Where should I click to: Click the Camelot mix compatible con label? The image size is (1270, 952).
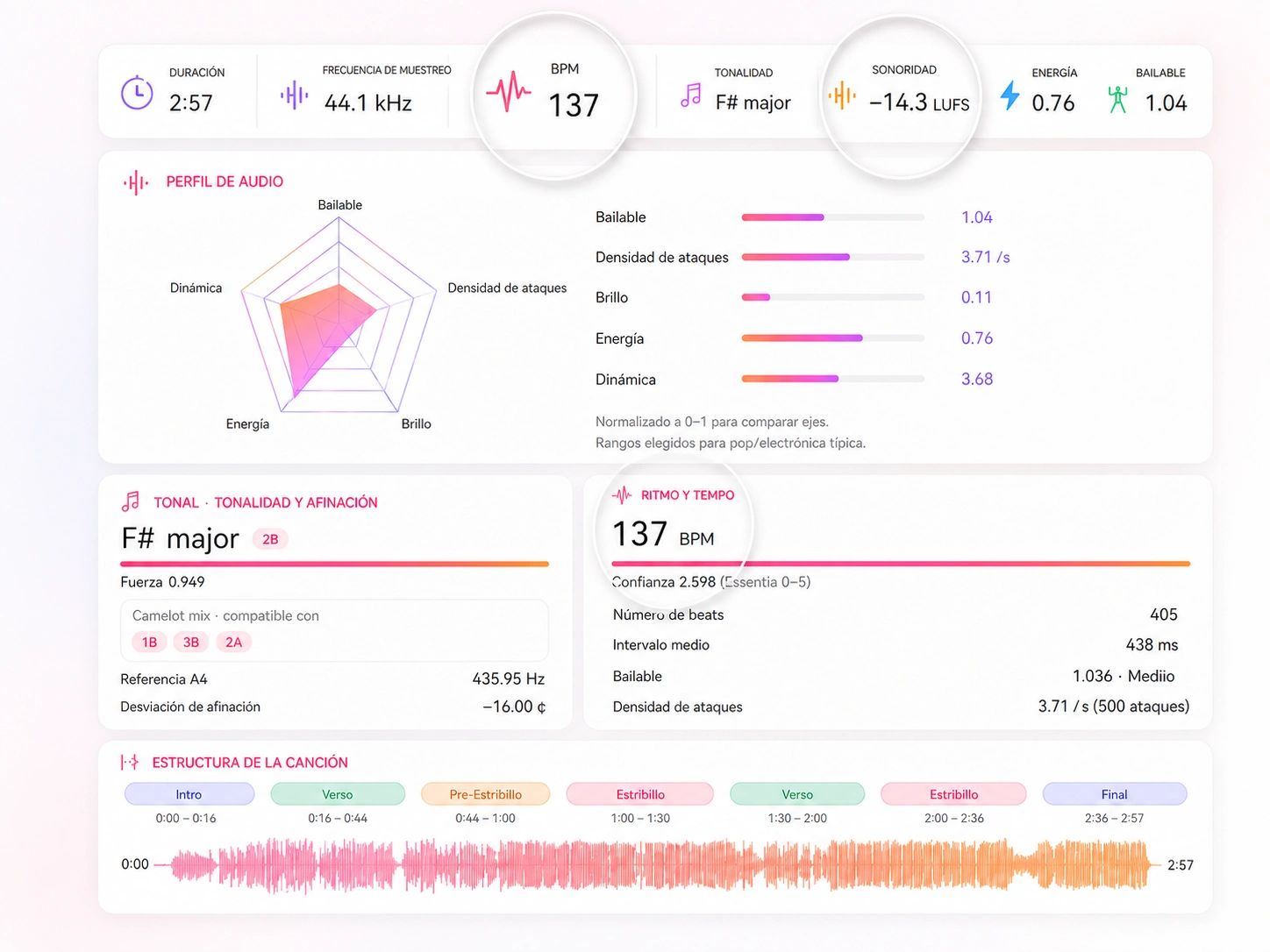tap(225, 616)
